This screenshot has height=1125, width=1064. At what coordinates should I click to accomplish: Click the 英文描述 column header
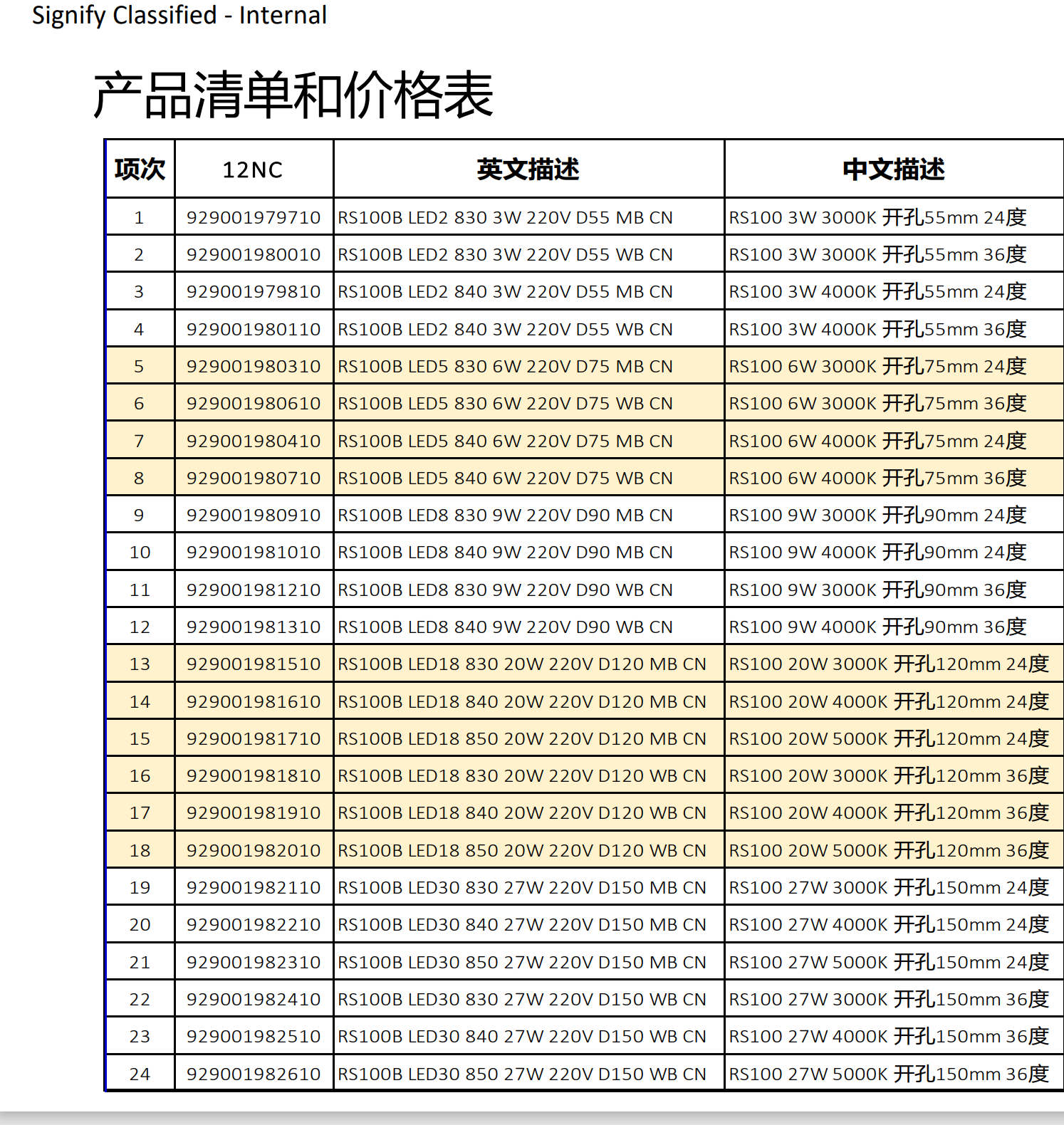coord(528,169)
